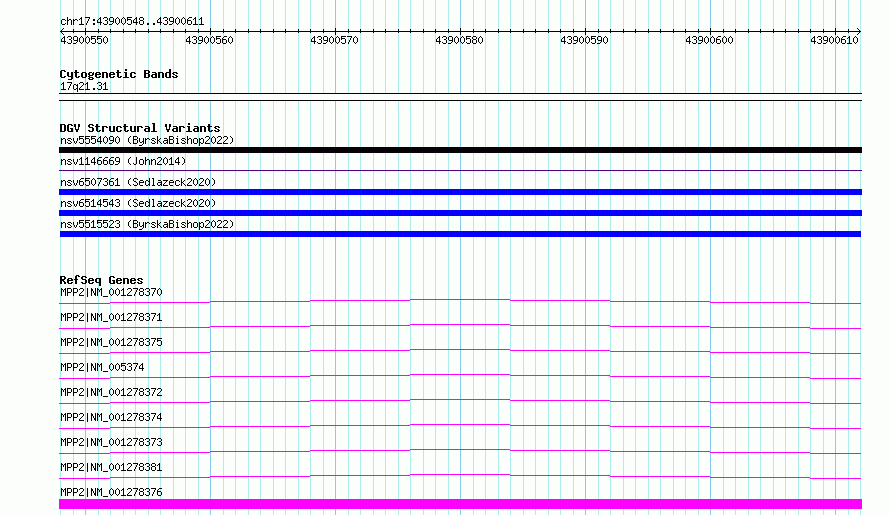Click ruler tick label 43900580
Viewport: 890px width, 515px height.
pyautogui.click(x=459, y=40)
